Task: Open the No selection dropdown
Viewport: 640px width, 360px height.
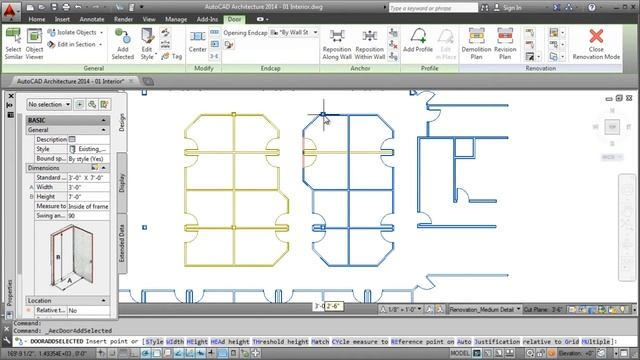Action: point(49,104)
